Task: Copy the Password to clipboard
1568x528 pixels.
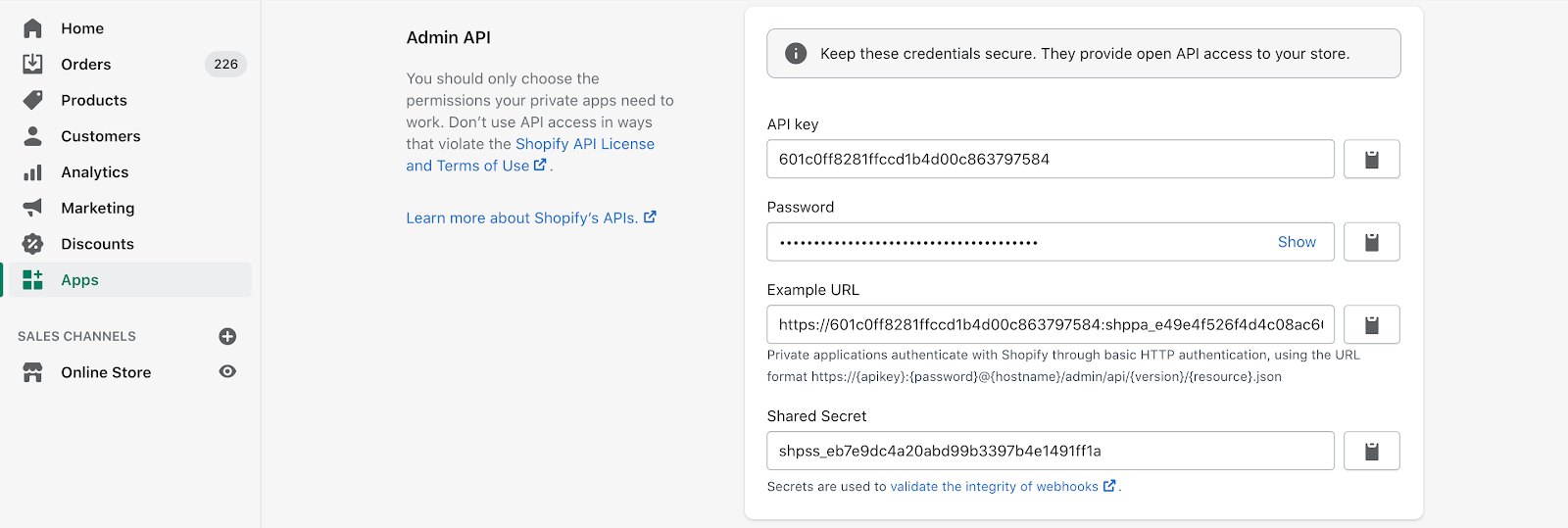Action: point(1371,242)
